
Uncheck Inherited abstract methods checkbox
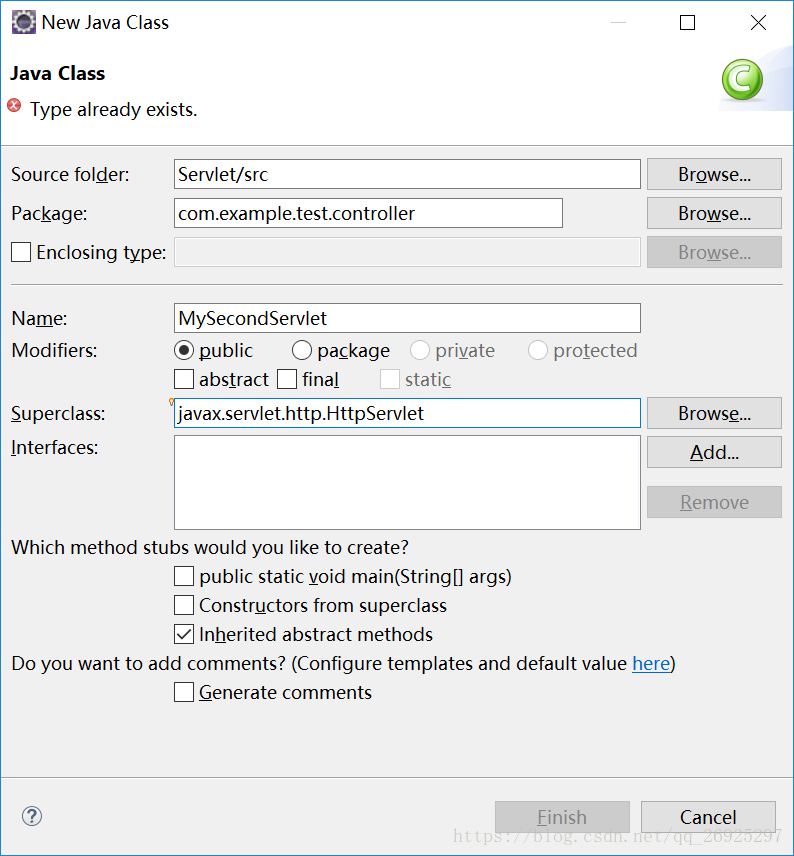(x=184, y=634)
